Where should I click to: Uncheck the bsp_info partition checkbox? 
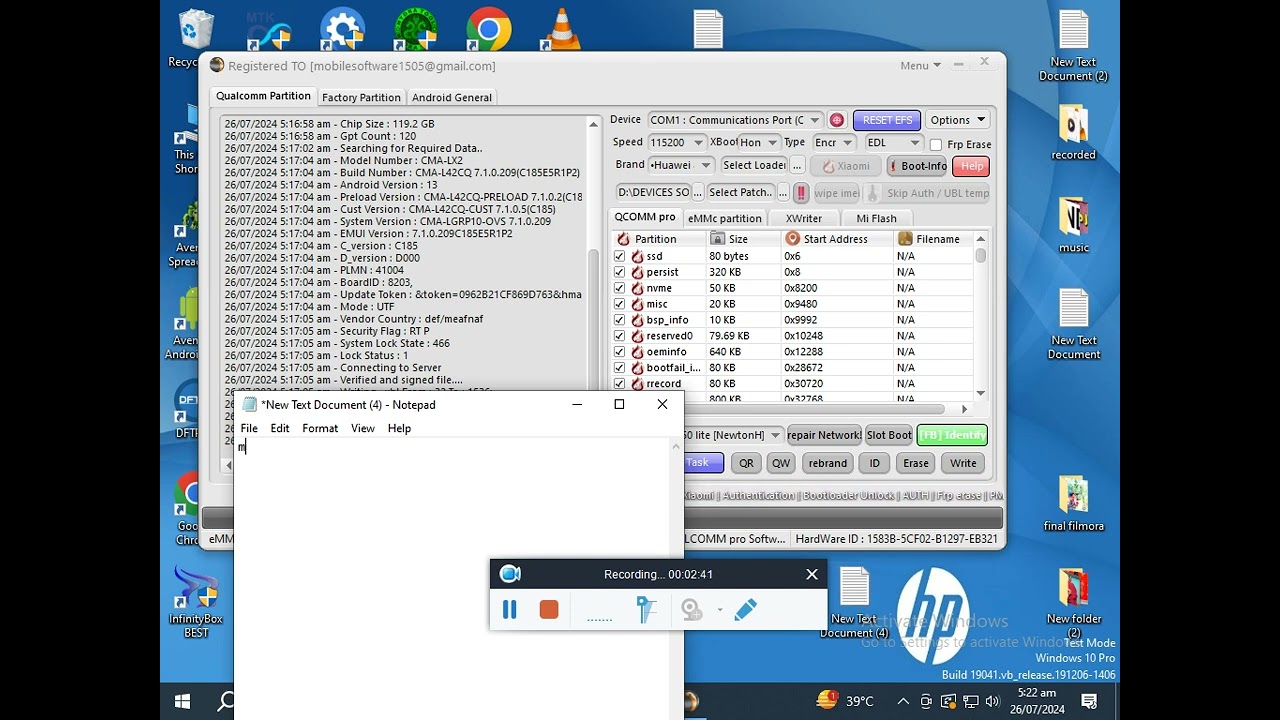[x=620, y=320]
